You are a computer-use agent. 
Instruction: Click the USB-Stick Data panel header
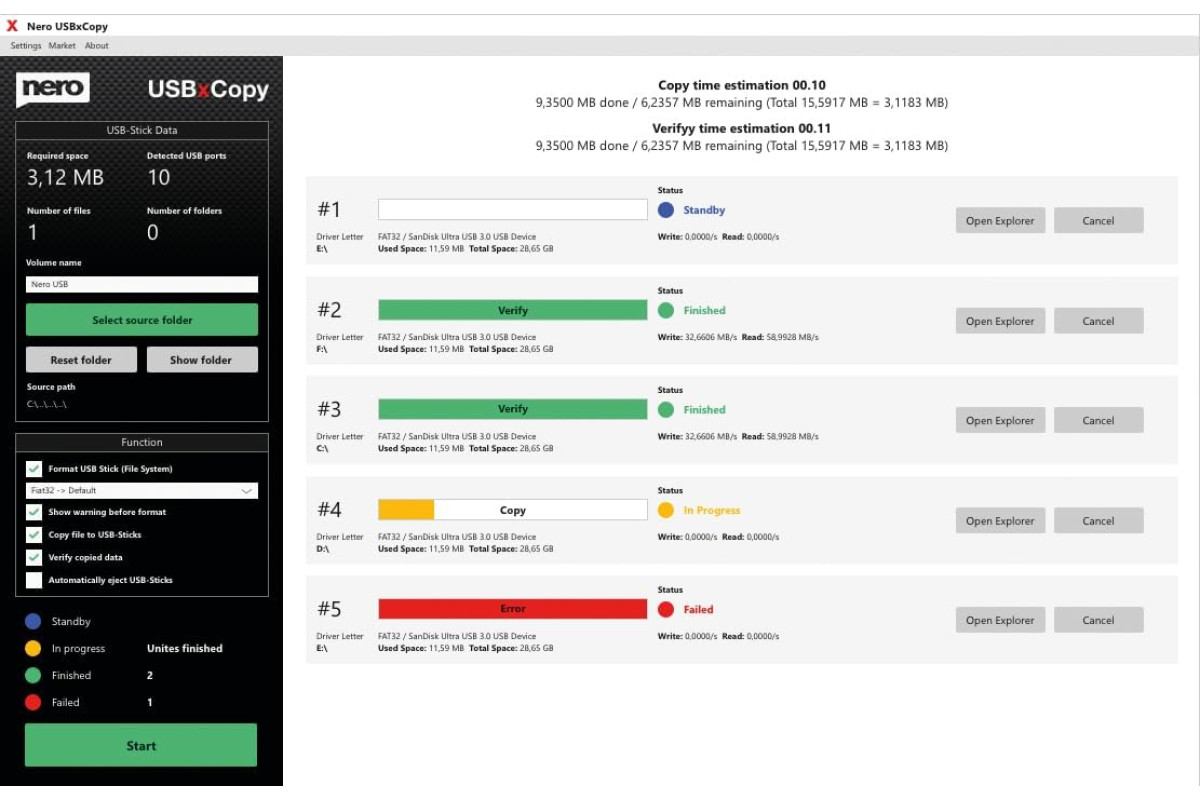click(142, 130)
